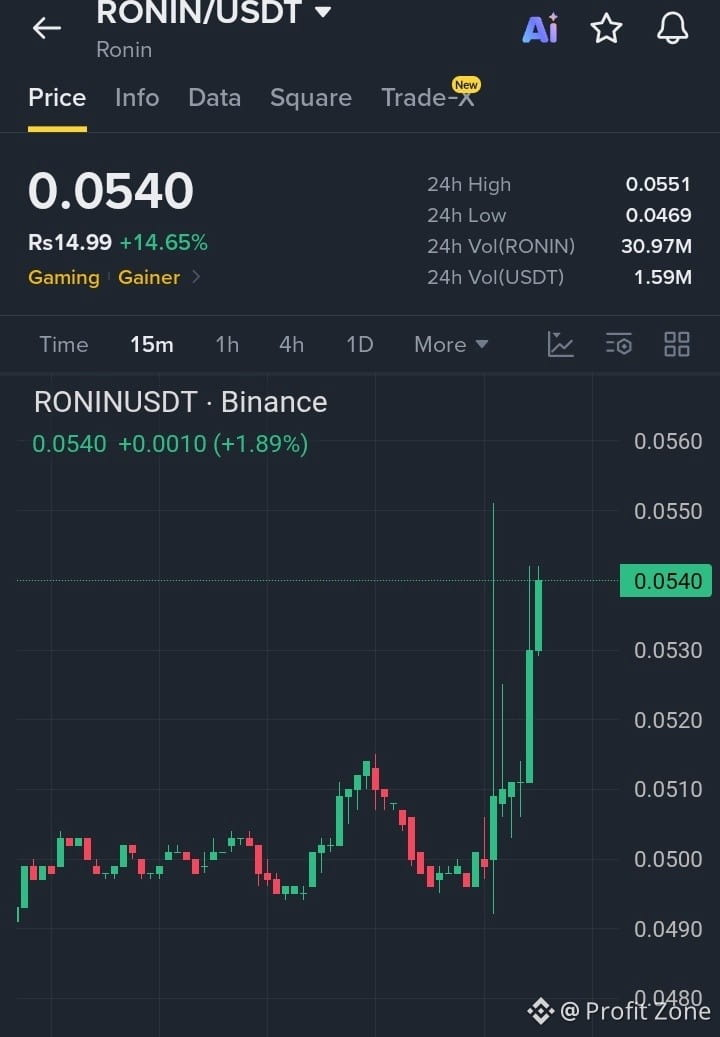720x1037 pixels.
Task: Click the Rs14.99 converted price
Action: (x=69, y=243)
